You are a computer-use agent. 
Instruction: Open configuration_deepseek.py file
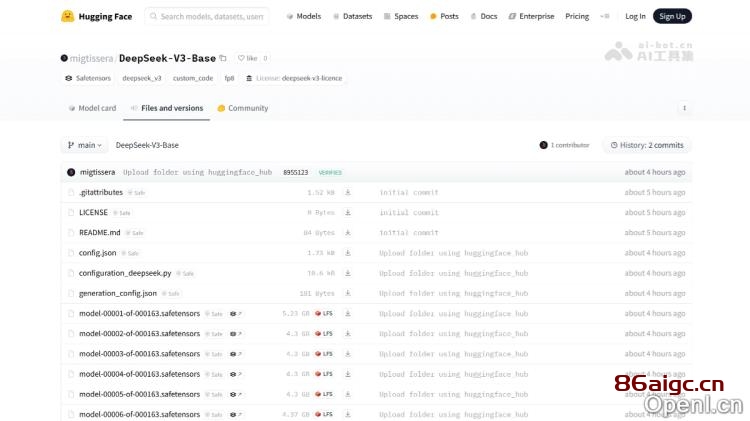pyautogui.click(x=125, y=273)
